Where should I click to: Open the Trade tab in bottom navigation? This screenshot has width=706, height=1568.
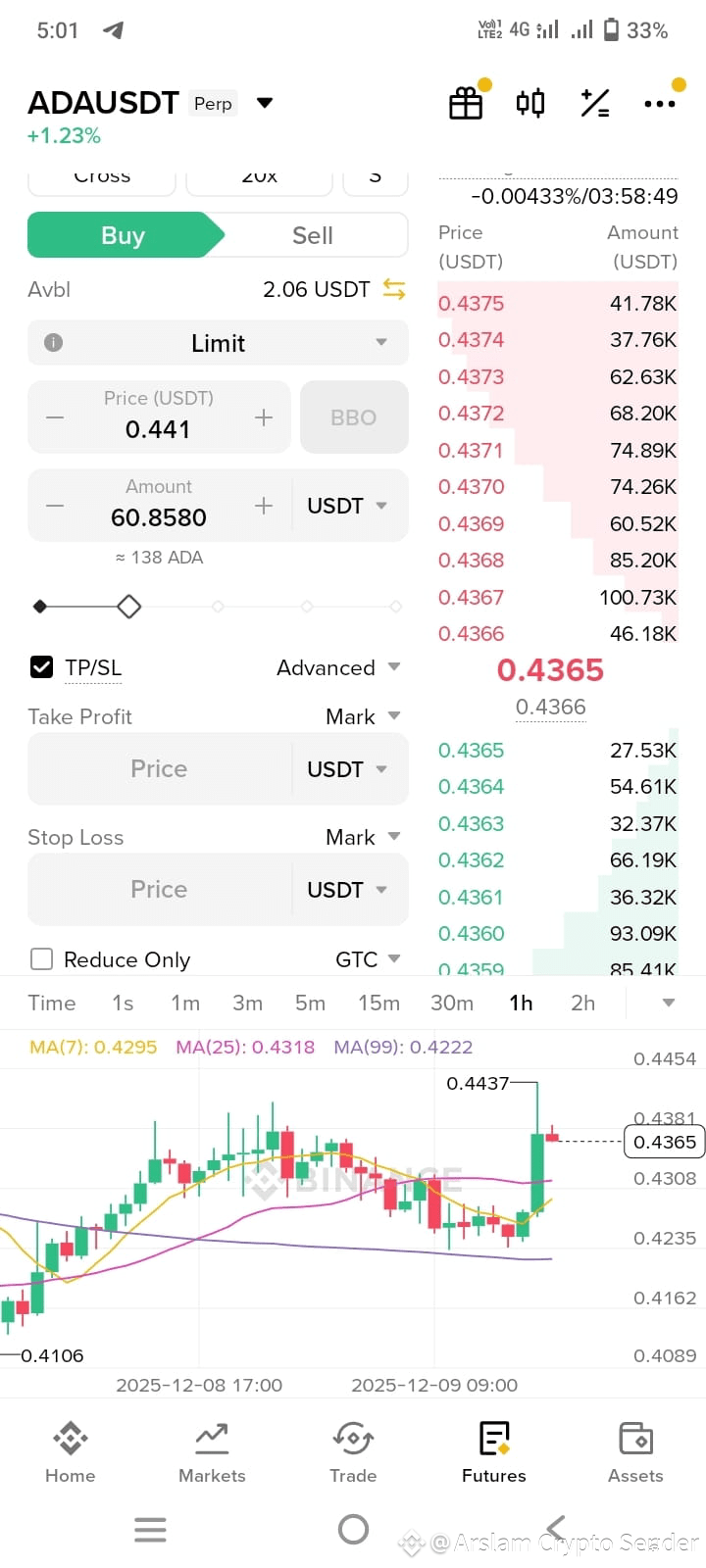(x=353, y=1452)
